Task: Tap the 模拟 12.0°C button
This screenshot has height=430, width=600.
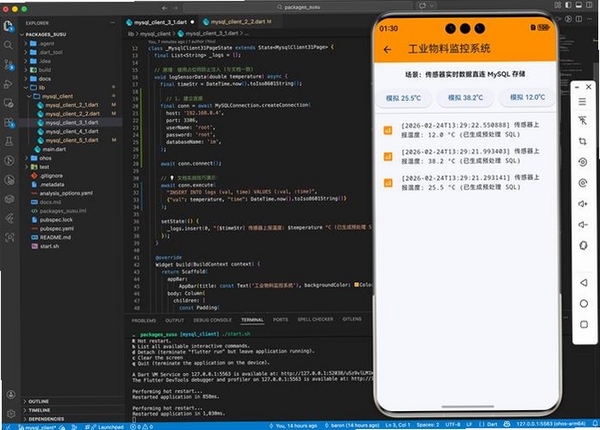Action: 527,98
